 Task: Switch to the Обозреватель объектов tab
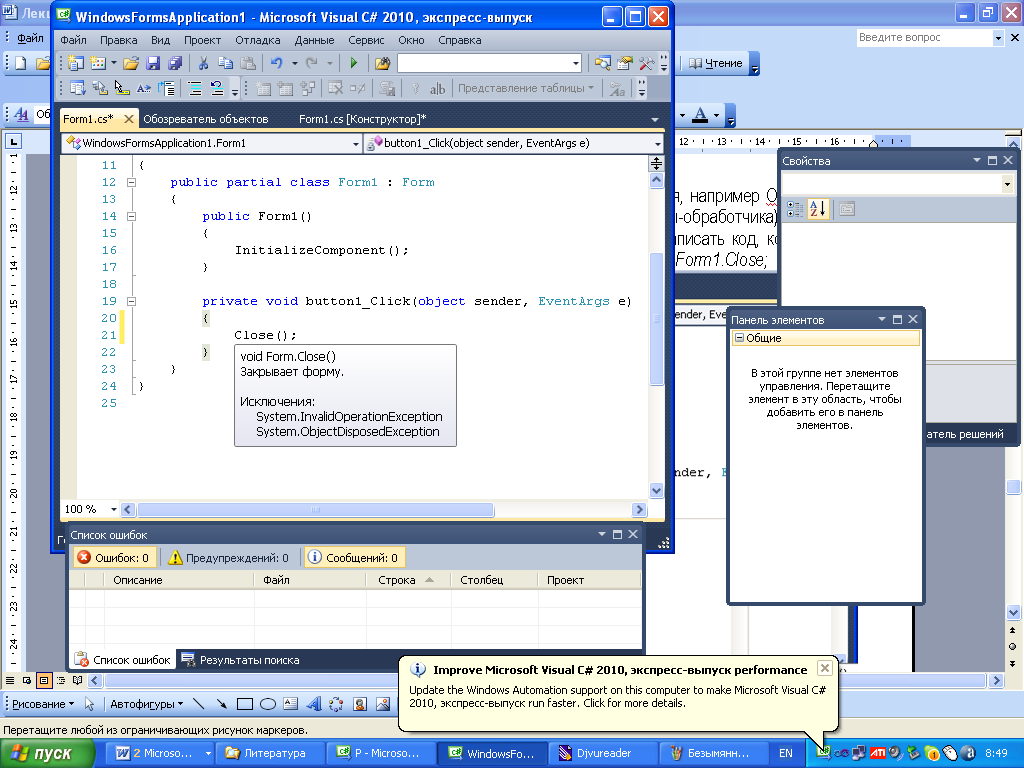(206, 119)
